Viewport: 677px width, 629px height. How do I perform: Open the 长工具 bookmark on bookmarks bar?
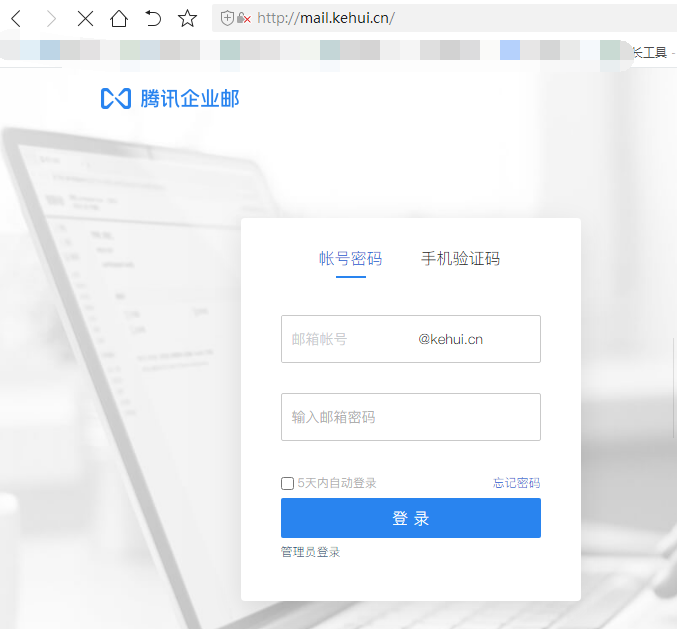[649, 52]
